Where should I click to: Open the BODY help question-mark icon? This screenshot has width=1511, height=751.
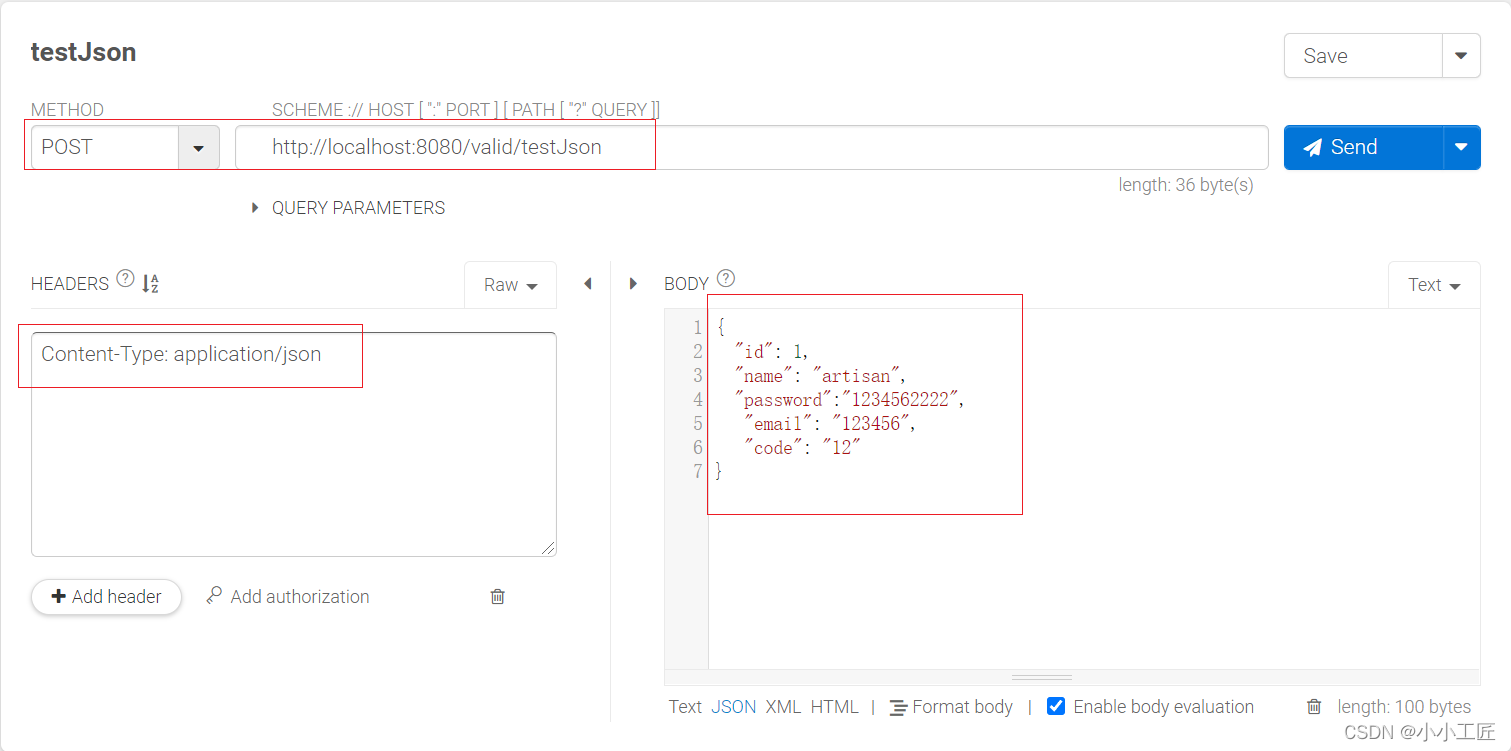725,278
